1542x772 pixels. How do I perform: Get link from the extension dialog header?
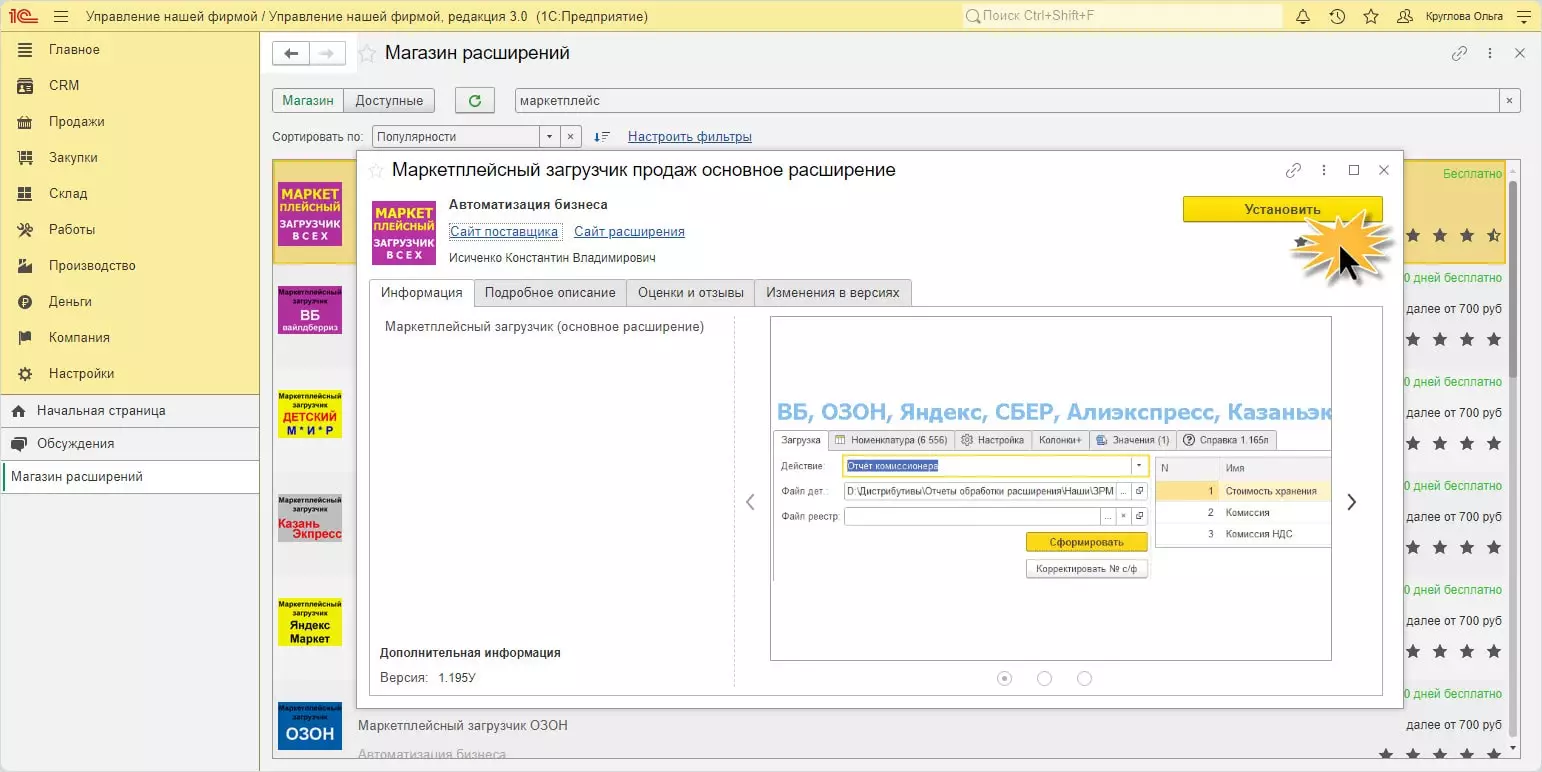pyautogui.click(x=1293, y=170)
